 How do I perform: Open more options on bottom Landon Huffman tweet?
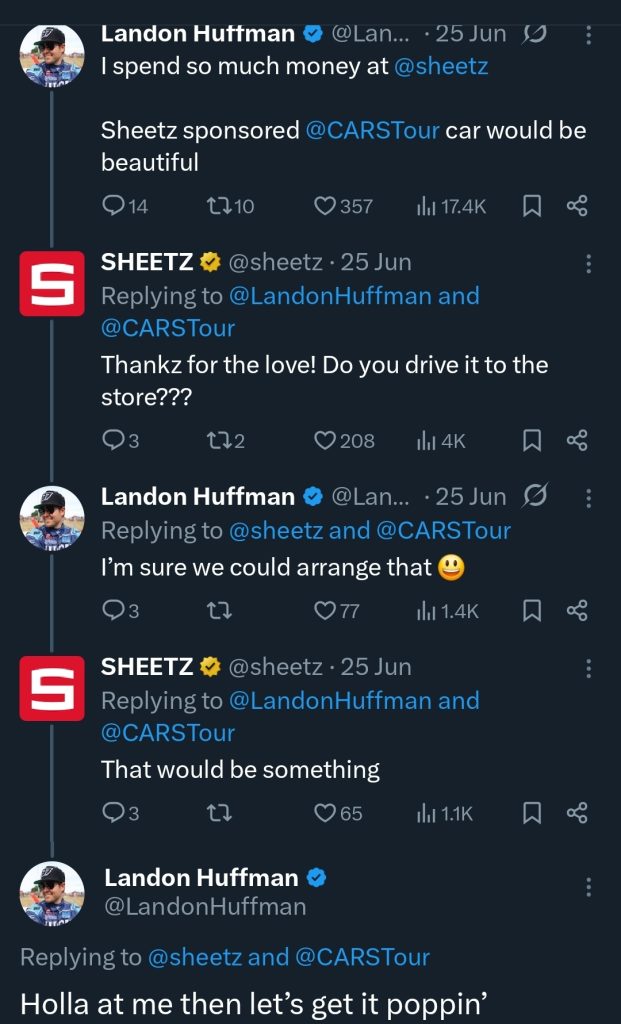(x=588, y=887)
